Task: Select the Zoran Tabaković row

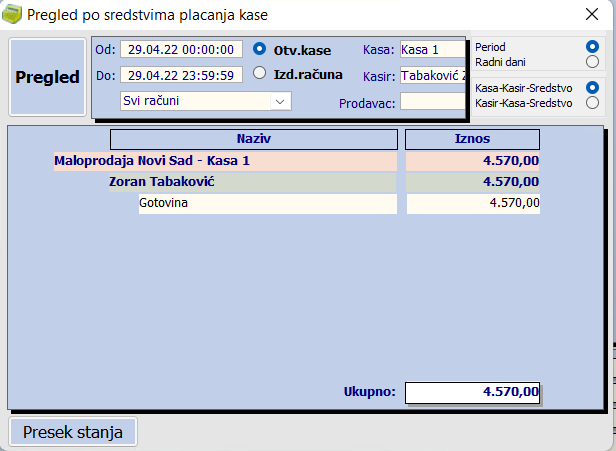Action: 253,182
